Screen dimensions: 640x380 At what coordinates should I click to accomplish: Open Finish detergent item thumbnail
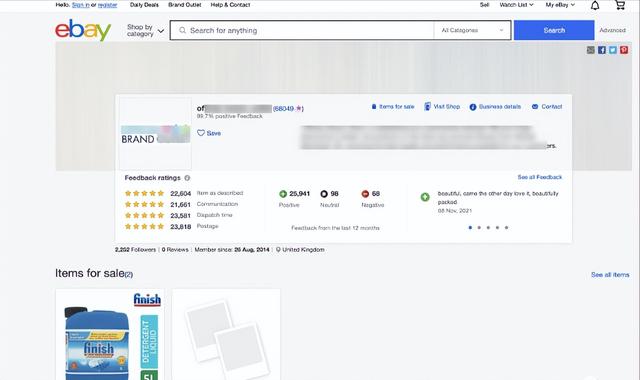click(110, 335)
